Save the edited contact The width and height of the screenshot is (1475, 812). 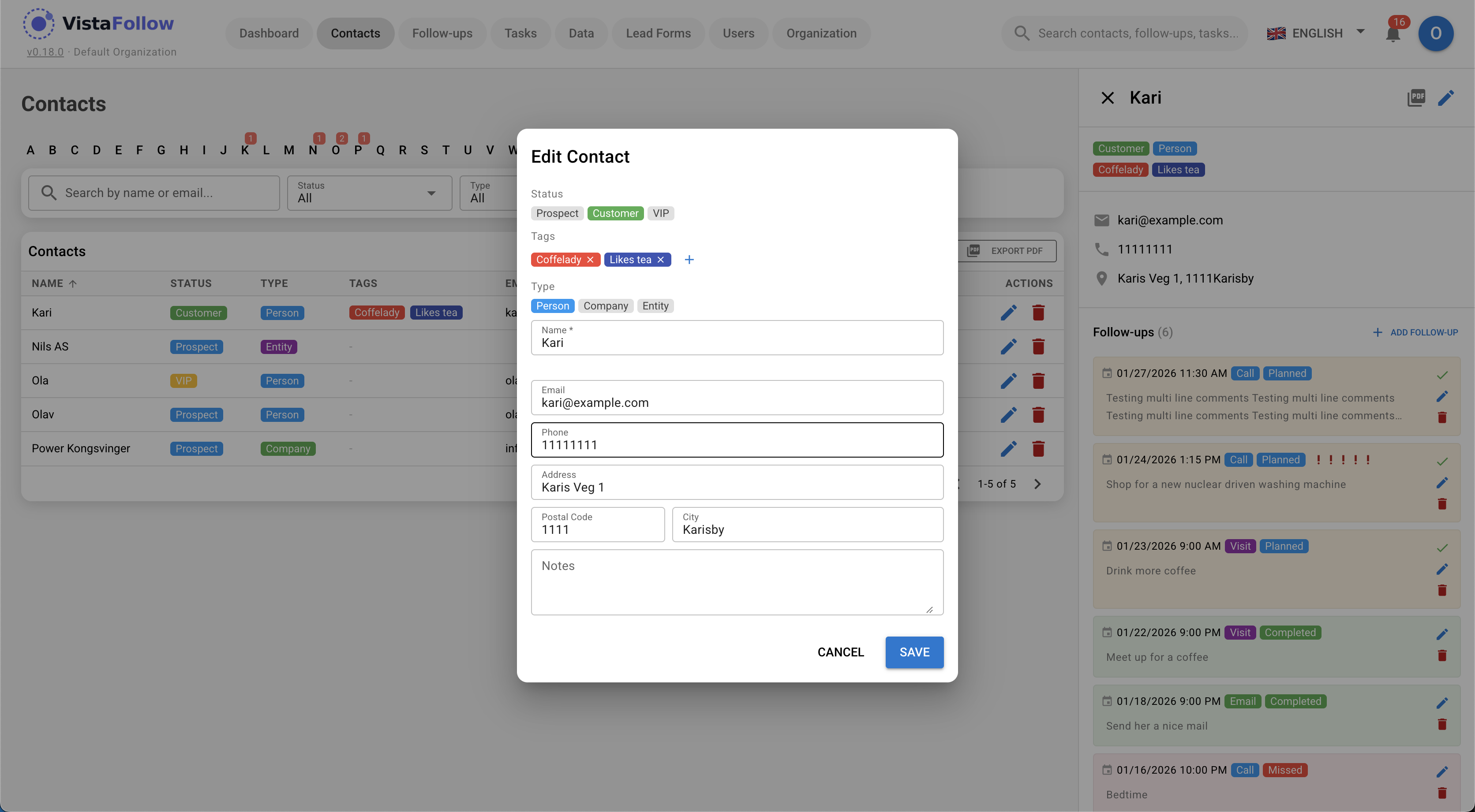pyautogui.click(x=914, y=652)
